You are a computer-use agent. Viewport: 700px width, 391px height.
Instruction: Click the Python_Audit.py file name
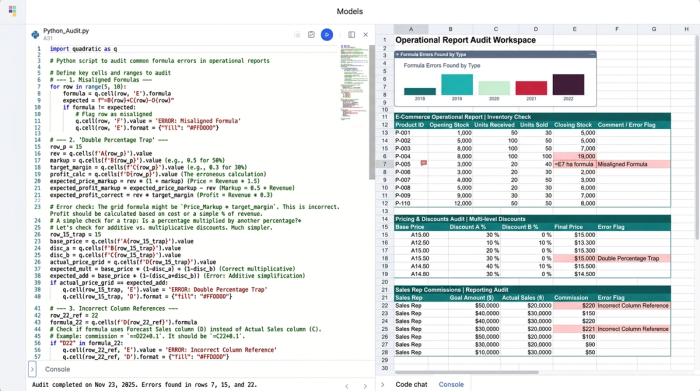pos(66,31)
